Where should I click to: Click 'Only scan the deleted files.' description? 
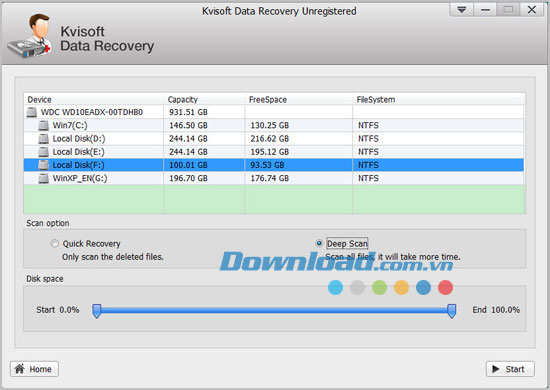pos(113,257)
